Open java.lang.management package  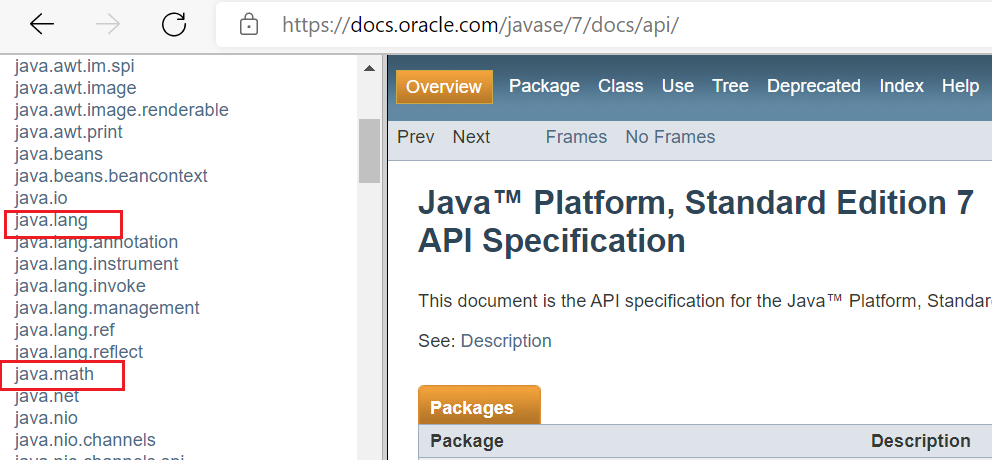coord(107,308)
